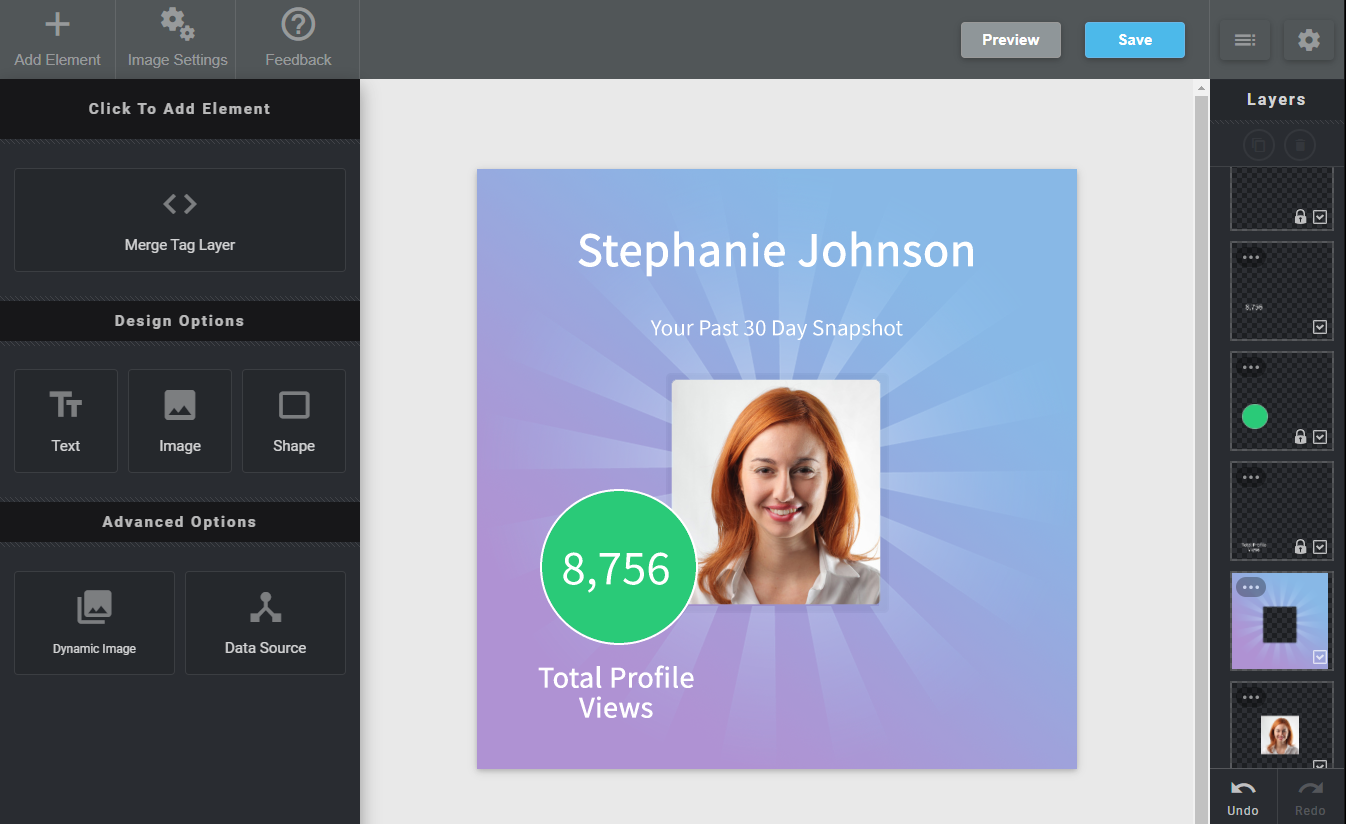
Task: Toggle visibility checkbox on gradient background layer
Action: [1320, 657]
